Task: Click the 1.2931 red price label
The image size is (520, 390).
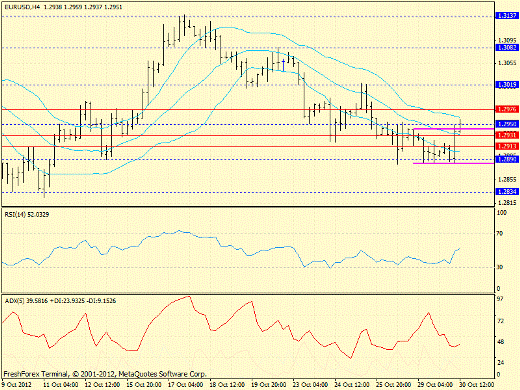Action: (507, 135)
